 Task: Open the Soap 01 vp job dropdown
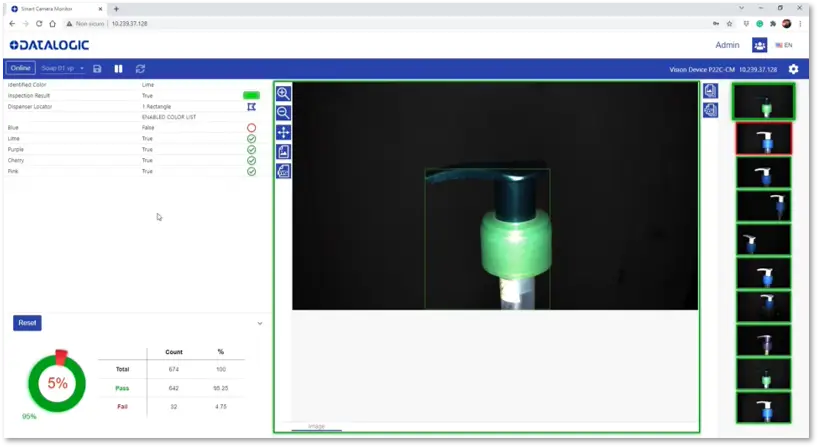point(63,69)
